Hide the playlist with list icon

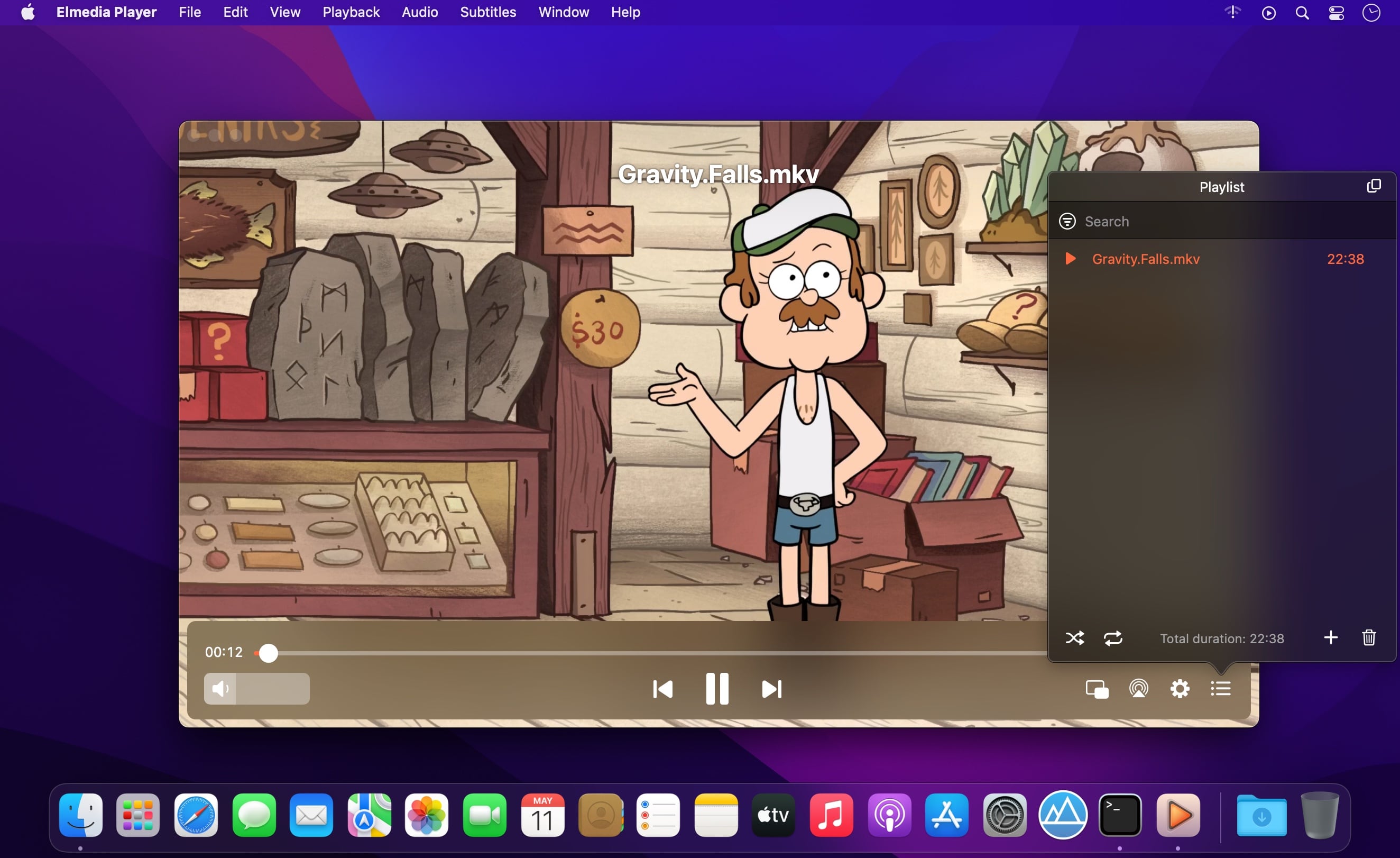click(1220, 689)
